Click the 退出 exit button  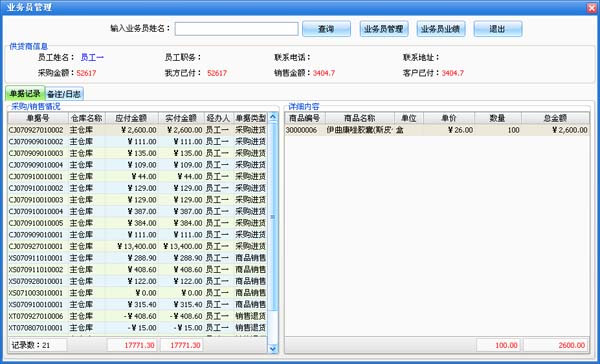tap(498, 29)
